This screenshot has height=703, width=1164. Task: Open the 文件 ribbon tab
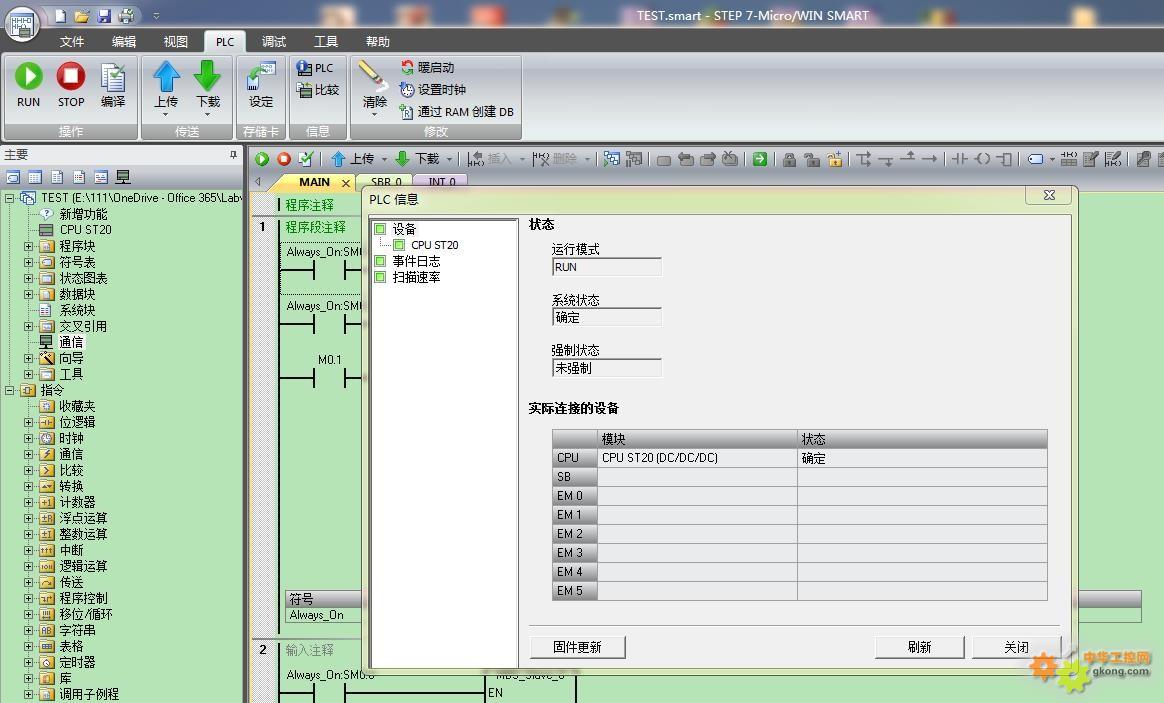click(72, 42)
